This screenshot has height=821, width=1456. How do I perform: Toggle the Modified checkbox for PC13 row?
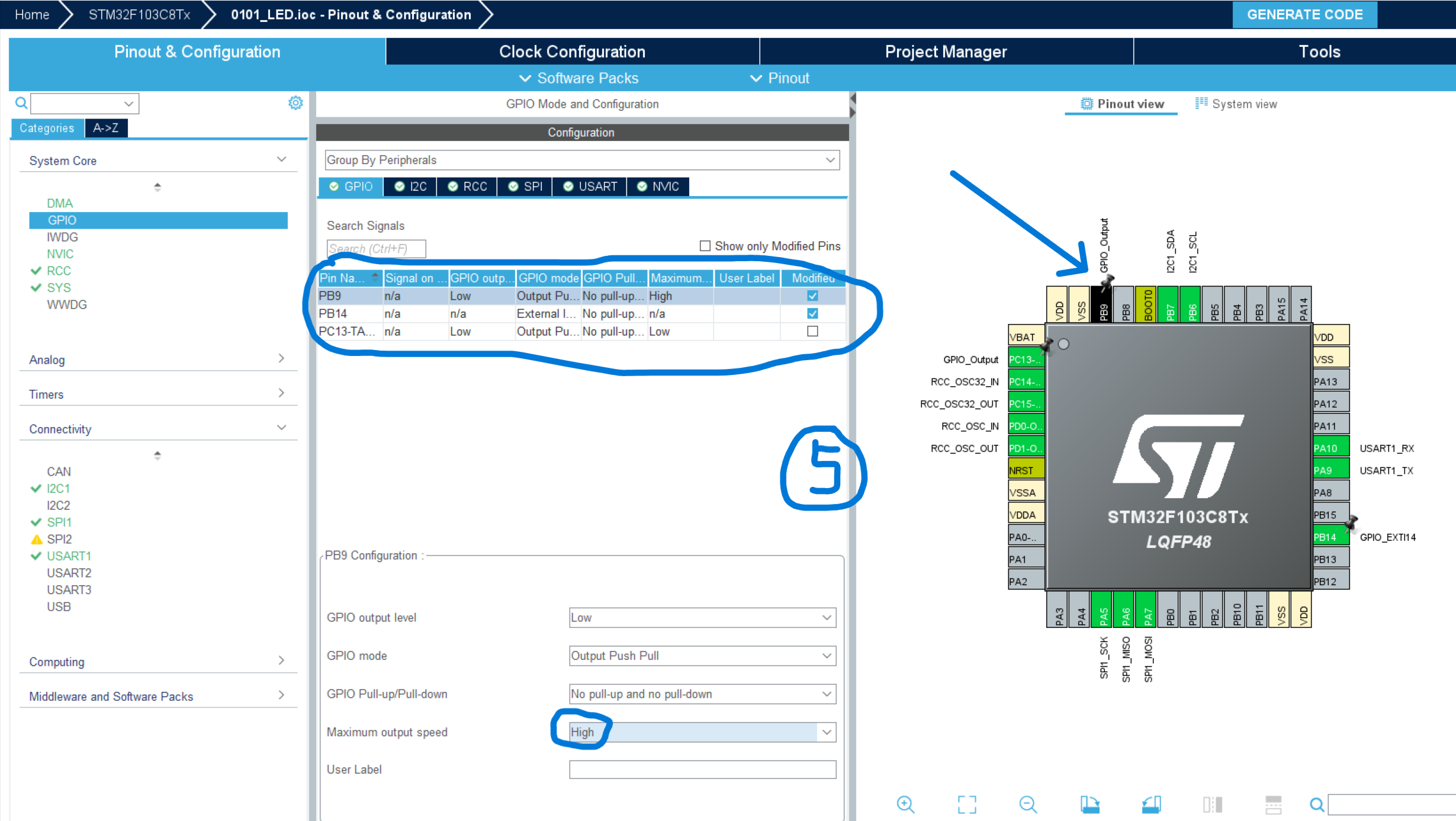pos(812,331)
